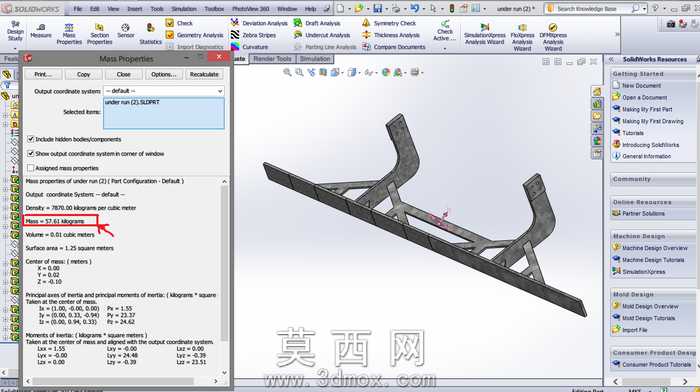Open Undercut Analysis
This screenshot has height=392, width=700.
coord(321,35)
